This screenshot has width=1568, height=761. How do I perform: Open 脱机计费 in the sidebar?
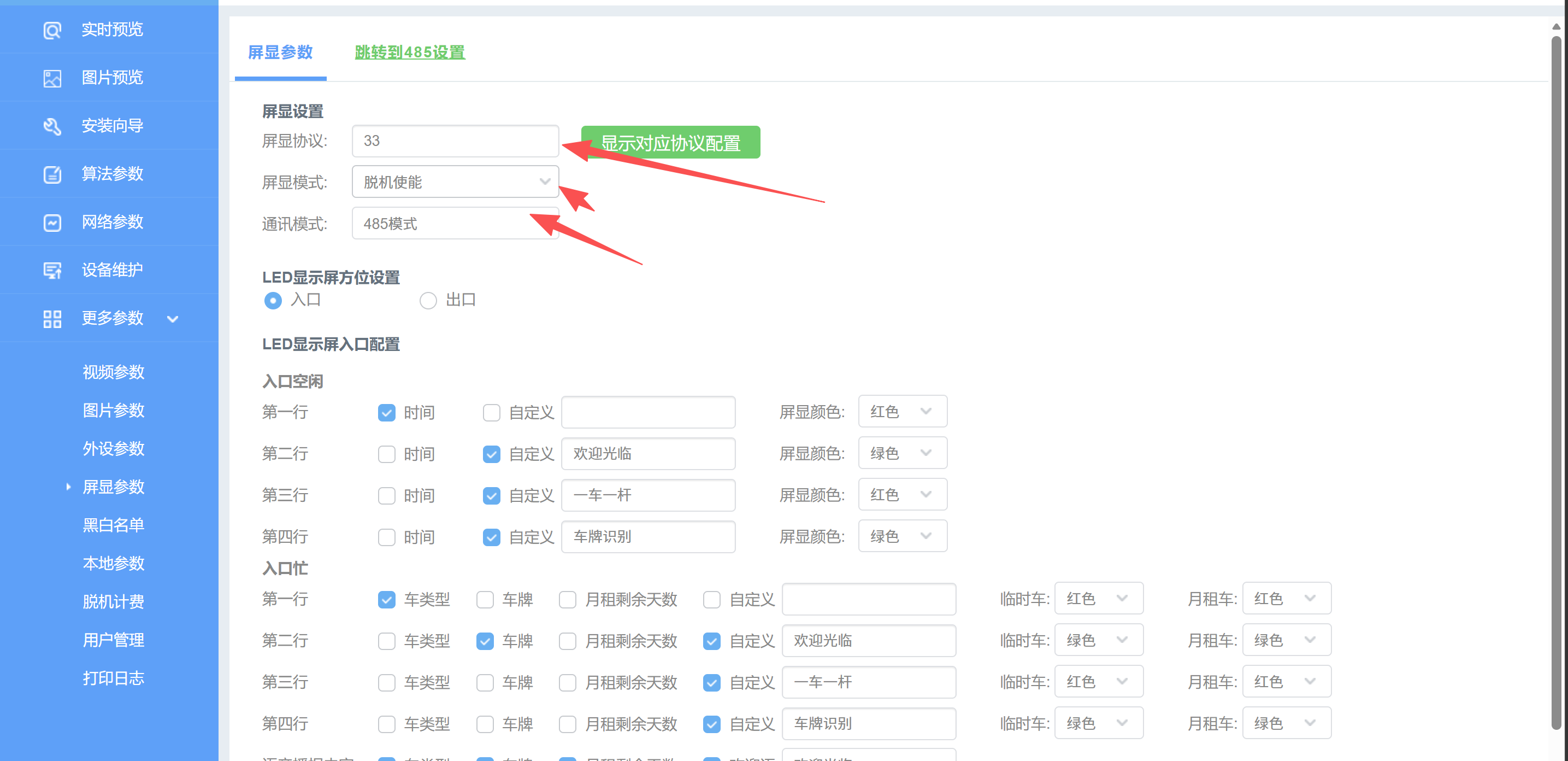coord(113,601)
